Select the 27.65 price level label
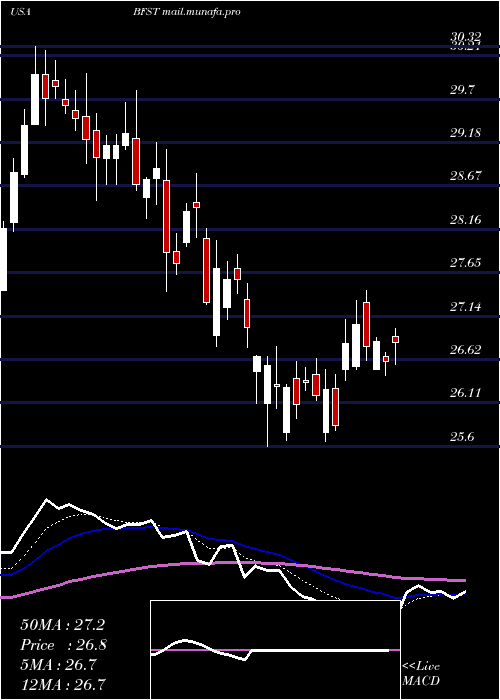 [x=465, y=263]
